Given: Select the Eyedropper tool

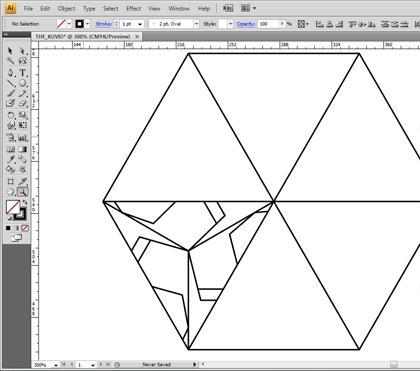Looking at the screenshot, I should pos(10,159).
